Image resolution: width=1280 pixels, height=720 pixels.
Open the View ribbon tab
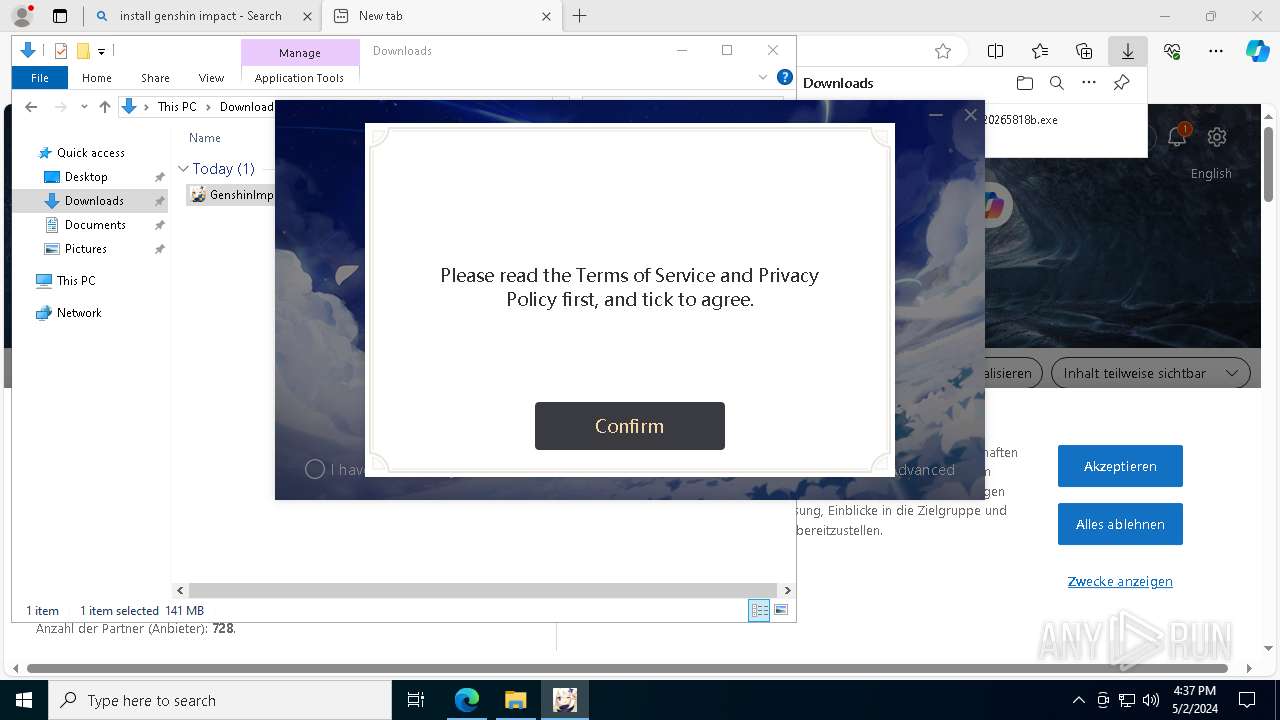211,78
